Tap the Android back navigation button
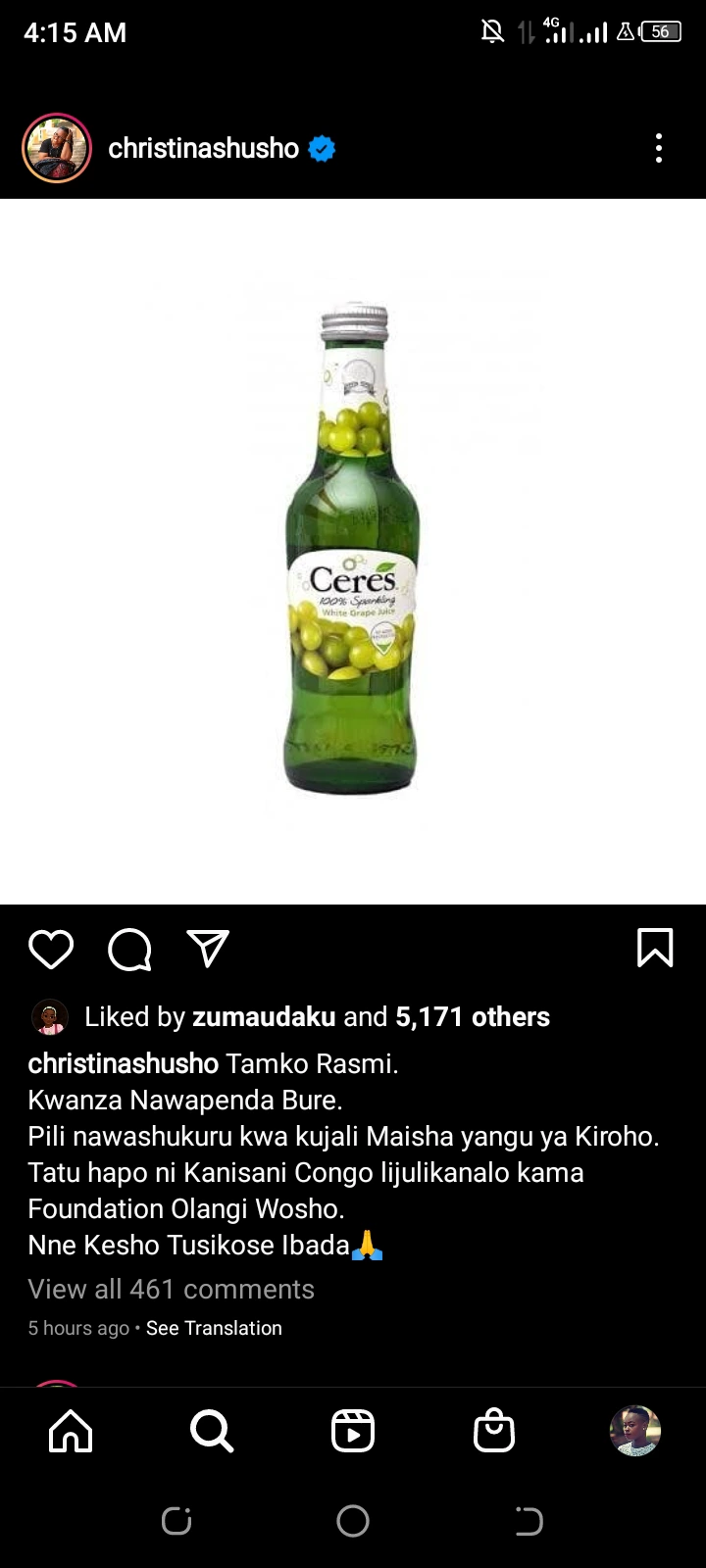The height and width of the screenshot is (1568, 706). (x=529, y=1521)
